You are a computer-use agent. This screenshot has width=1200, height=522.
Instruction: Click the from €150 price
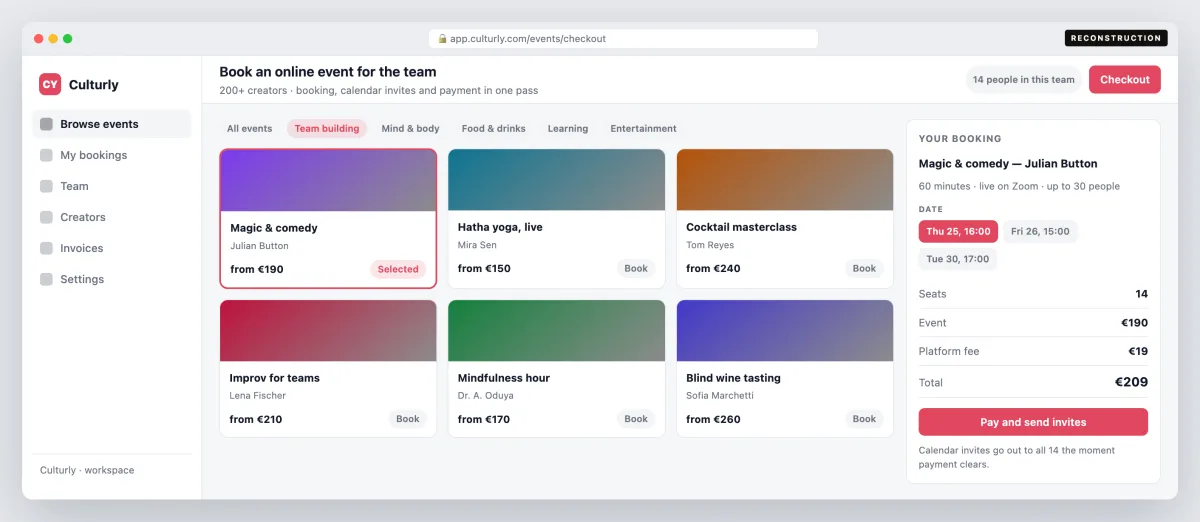[484, 268]
